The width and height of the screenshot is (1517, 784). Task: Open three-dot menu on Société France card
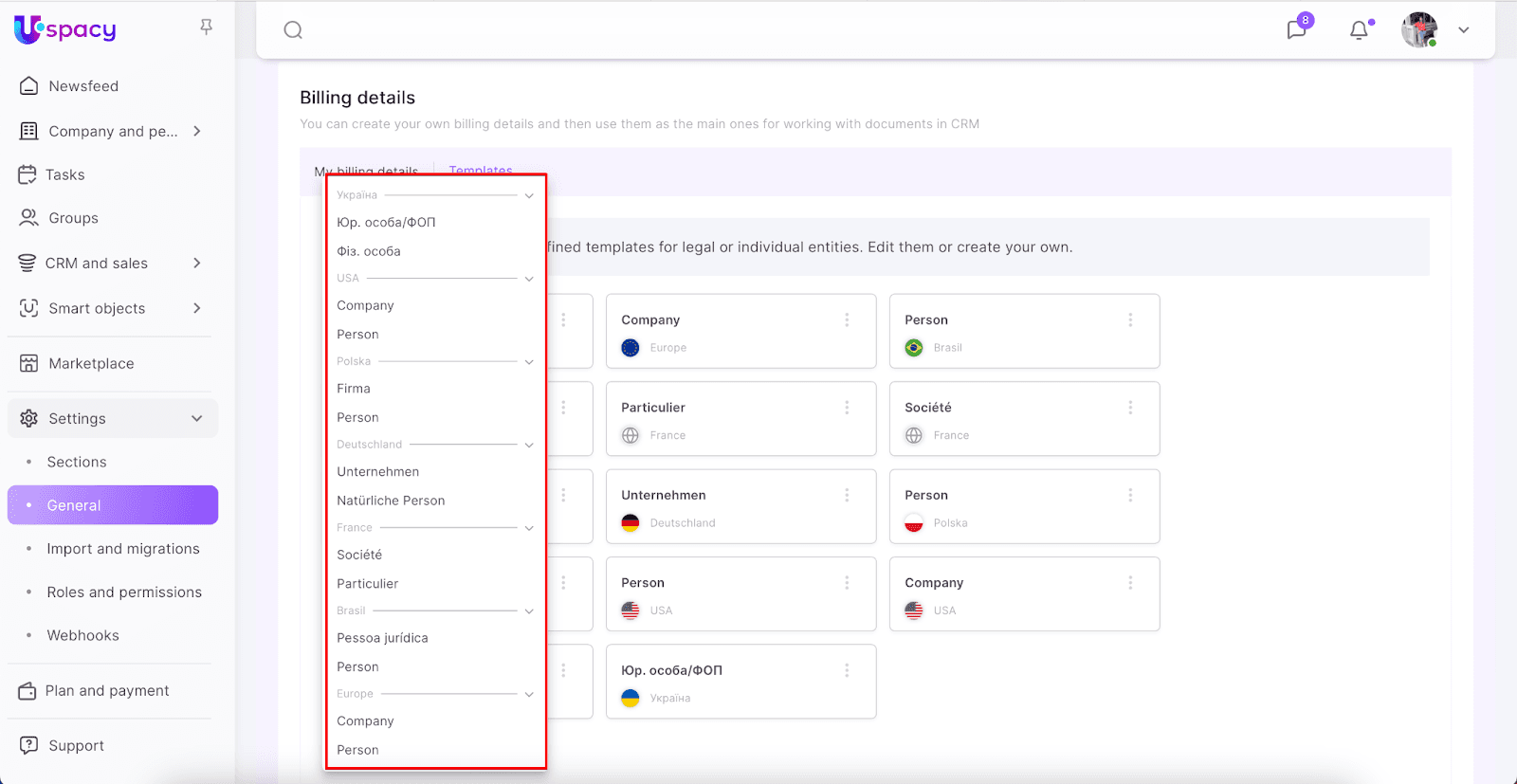coord(1130,408)
